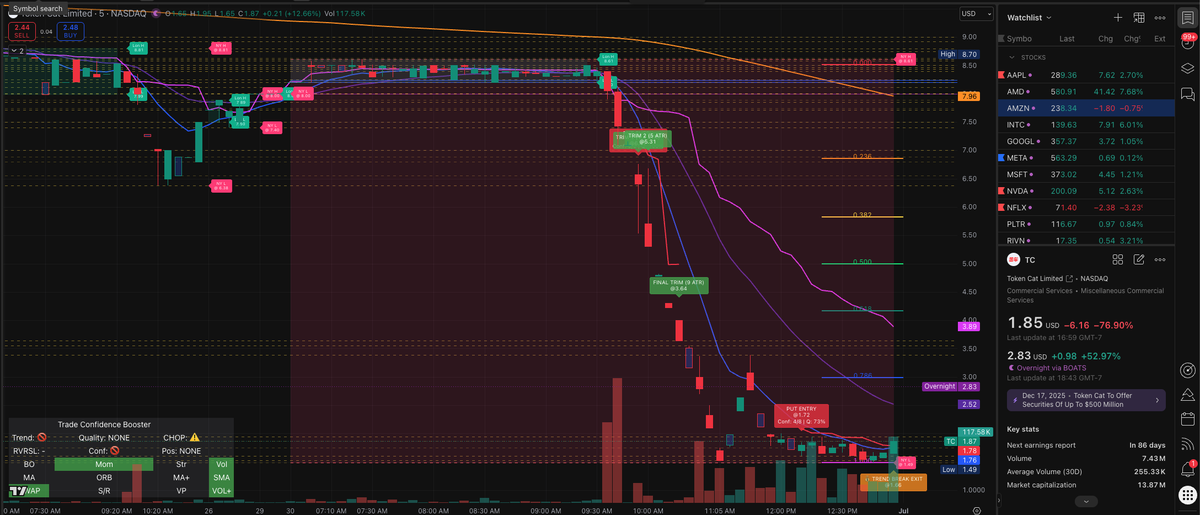This screenshot has width=1200, height=515.
Task: Select AMD in the watchlist
Action: pos(1086,91)
